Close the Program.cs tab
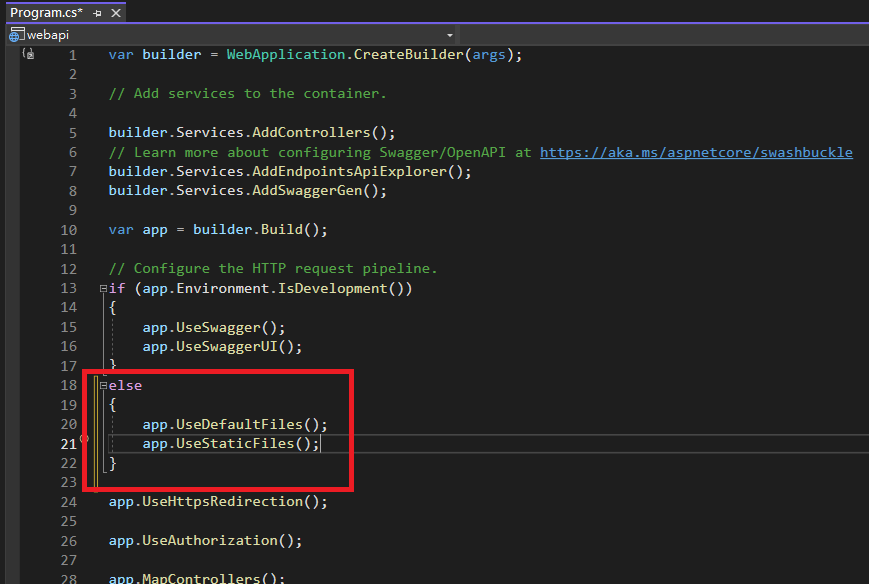This screenshot has height=584, width=869. [116, 13]
